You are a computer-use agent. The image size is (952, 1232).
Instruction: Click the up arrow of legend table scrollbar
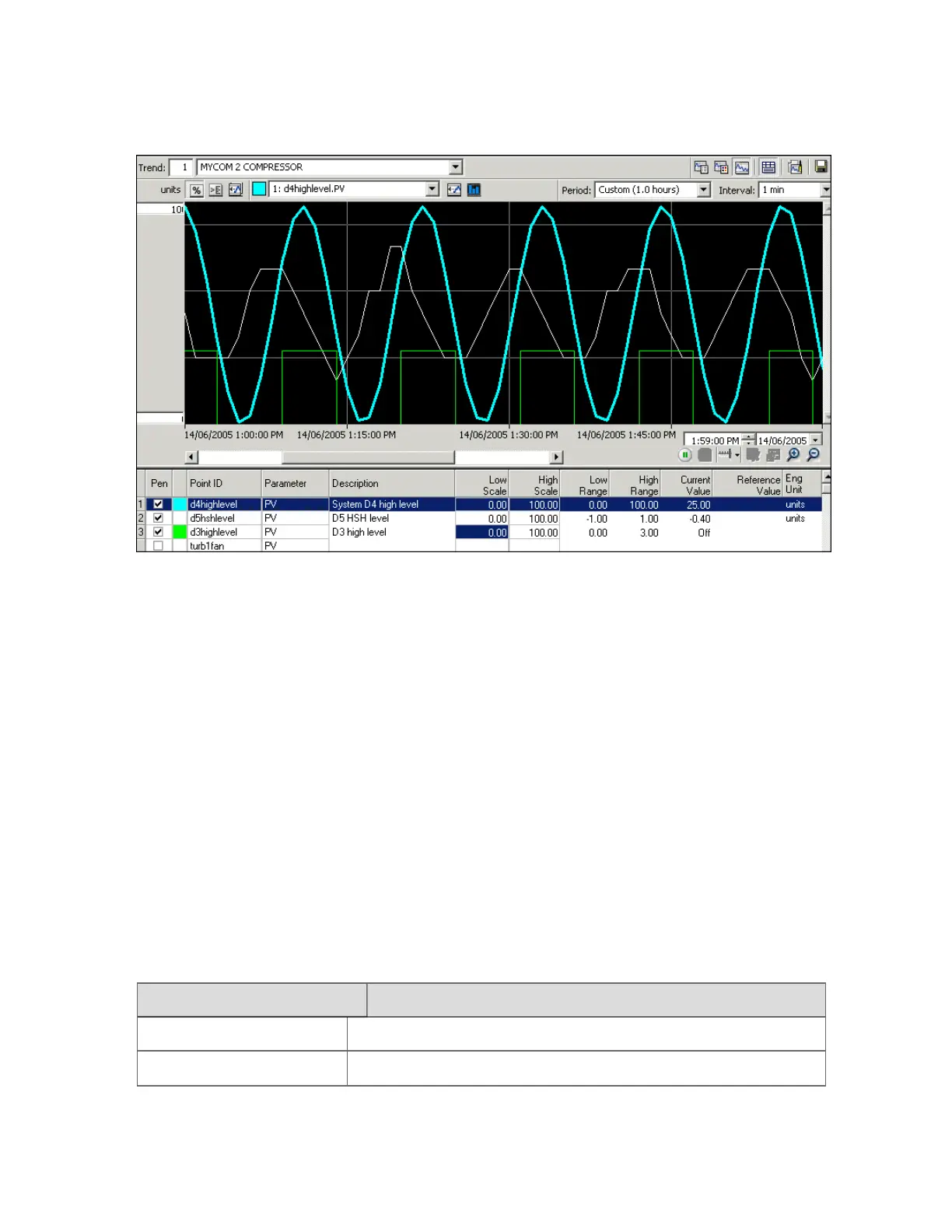coord(827,476)
